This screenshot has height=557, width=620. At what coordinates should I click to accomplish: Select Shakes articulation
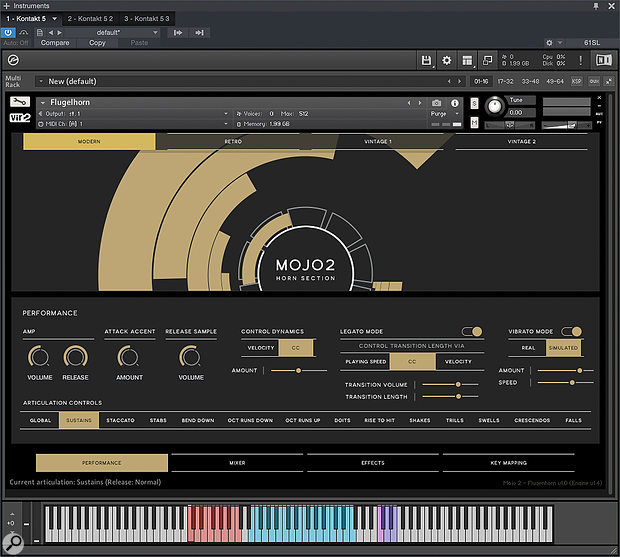tap(420, 420)
